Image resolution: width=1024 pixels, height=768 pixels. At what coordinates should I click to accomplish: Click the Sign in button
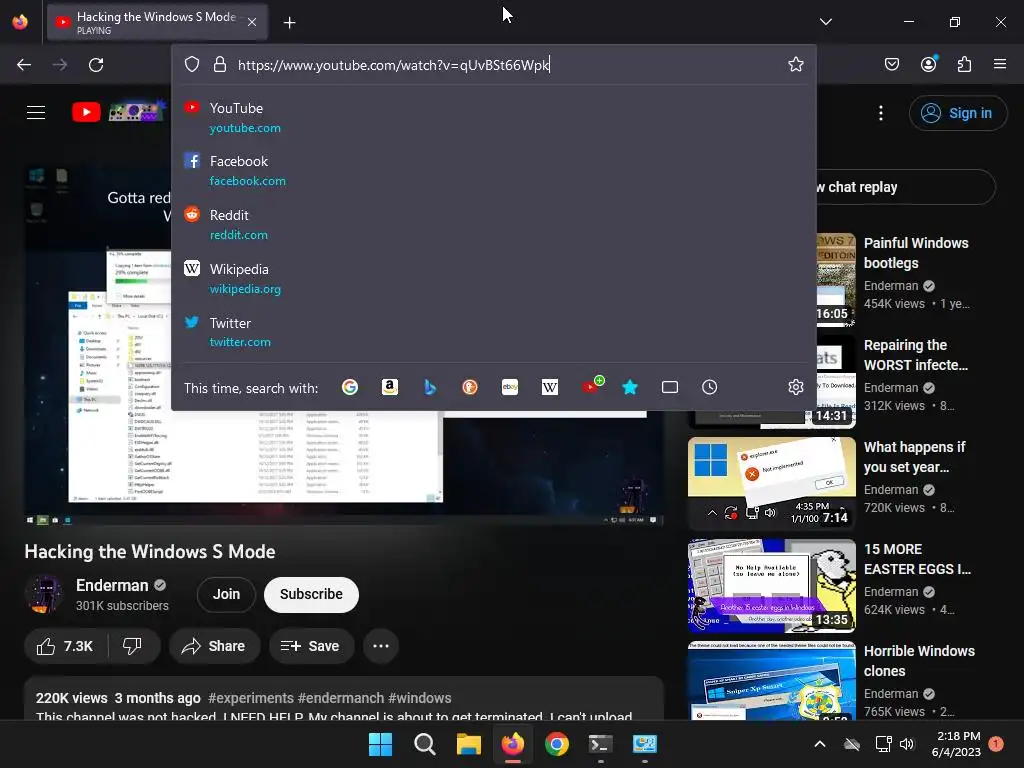(957, 113)
